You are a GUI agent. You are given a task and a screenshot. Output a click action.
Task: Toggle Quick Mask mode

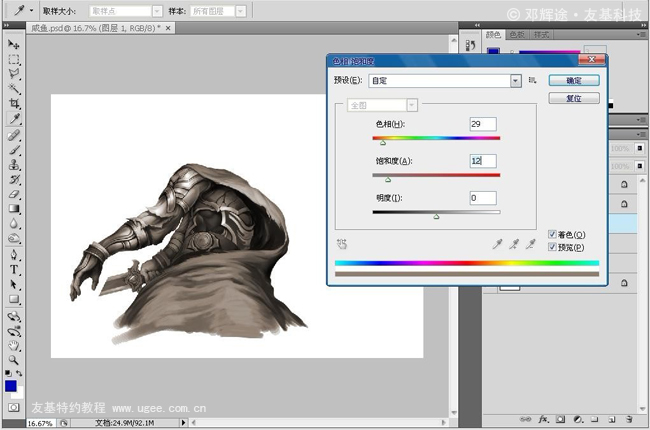click(14, 408)
